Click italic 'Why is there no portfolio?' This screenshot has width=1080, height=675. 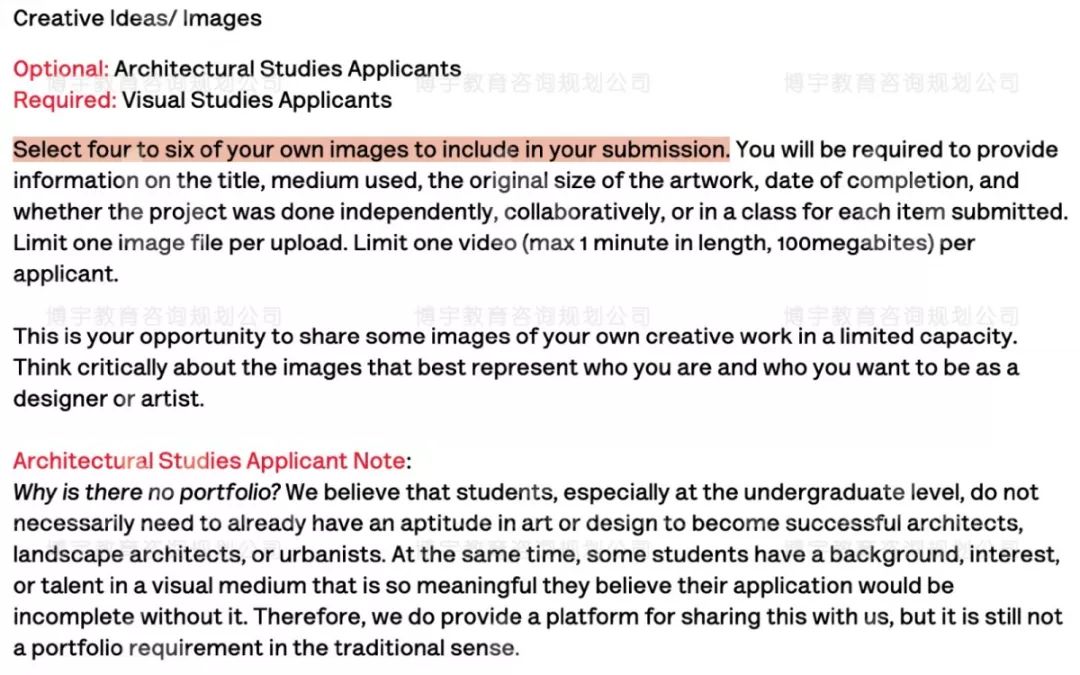click(147, 492)
